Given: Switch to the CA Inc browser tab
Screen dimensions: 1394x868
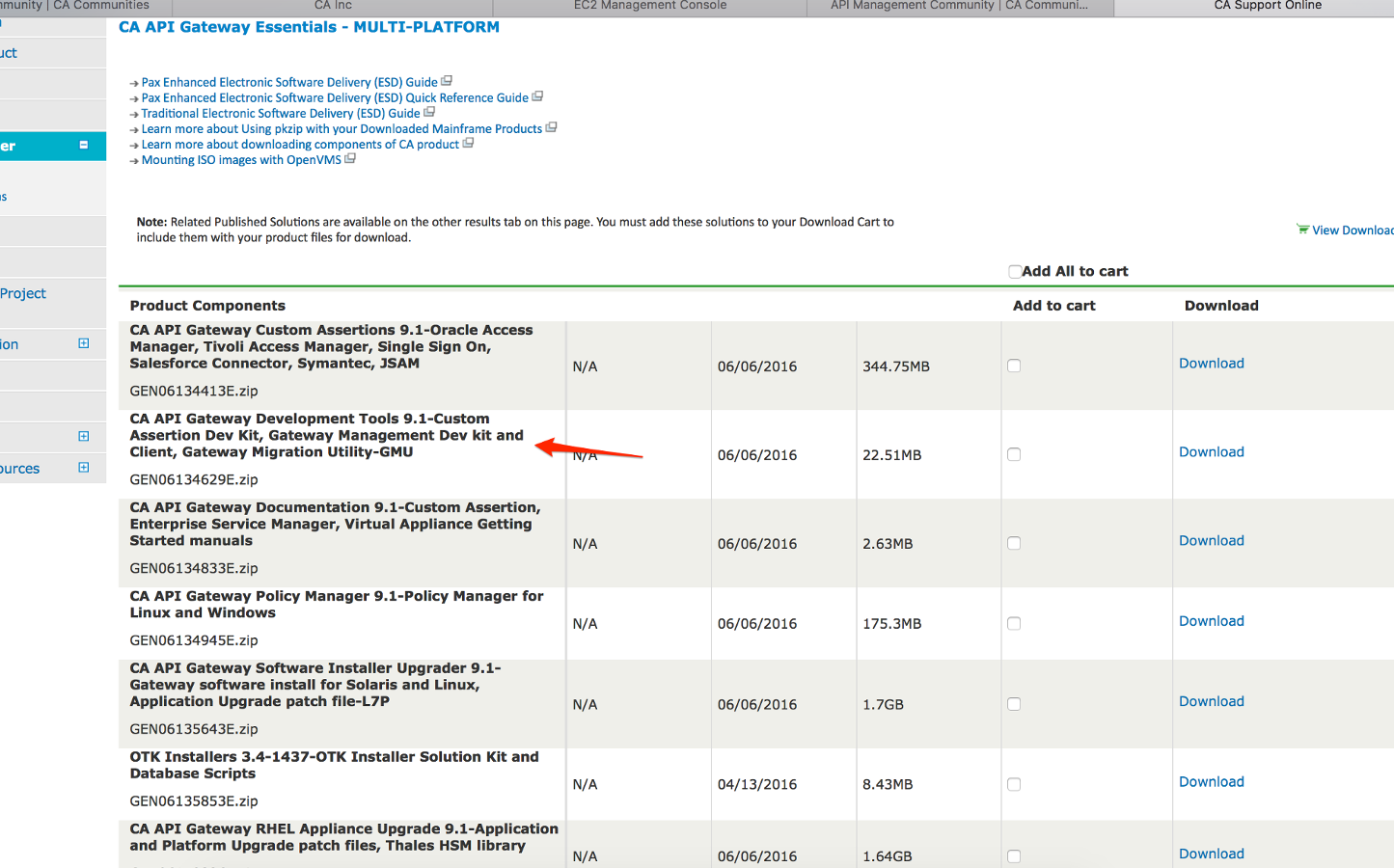Looking at the screenshot, I should (333, 6).
